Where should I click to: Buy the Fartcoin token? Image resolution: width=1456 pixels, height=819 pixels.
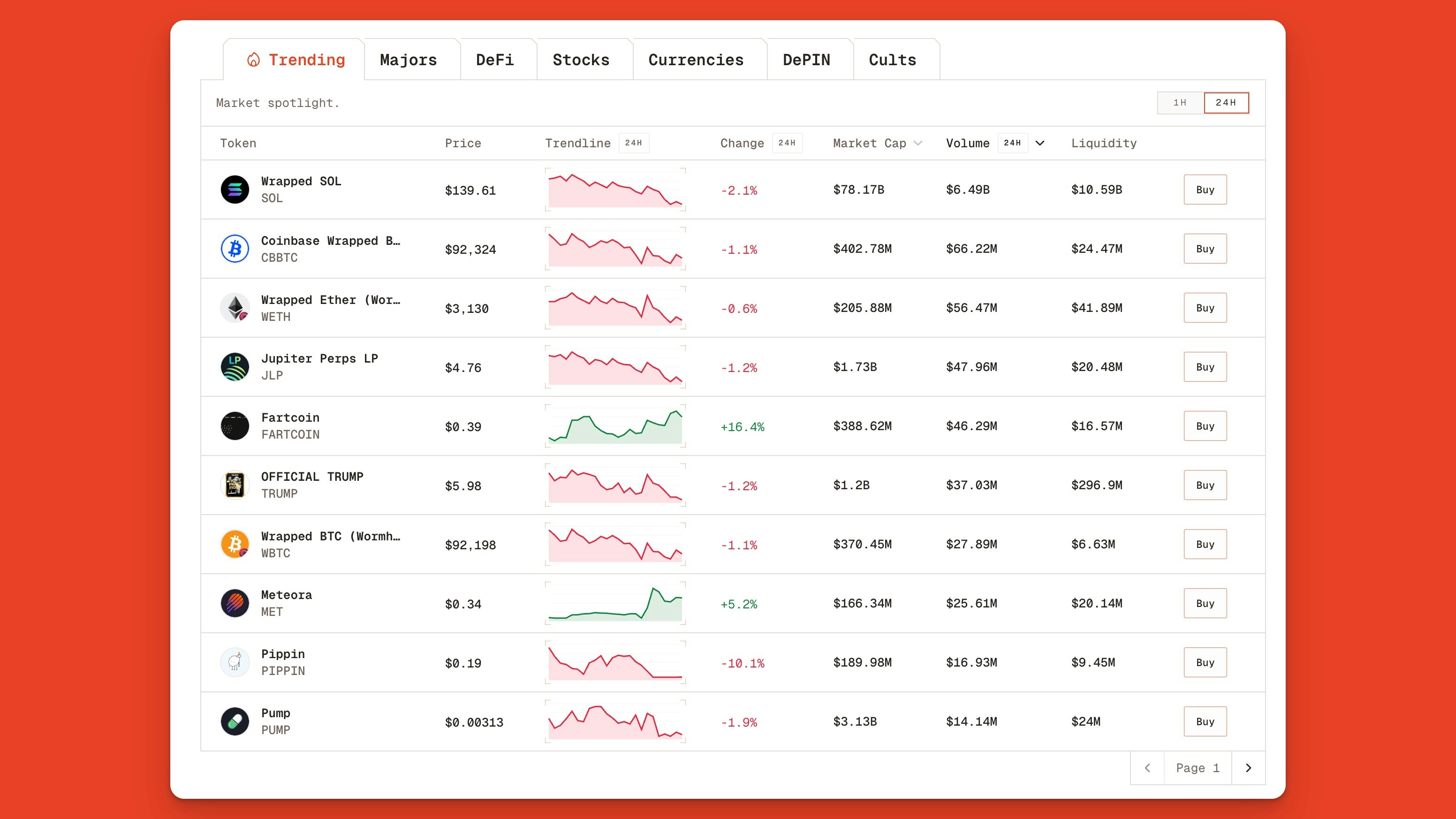point(1205,425)
